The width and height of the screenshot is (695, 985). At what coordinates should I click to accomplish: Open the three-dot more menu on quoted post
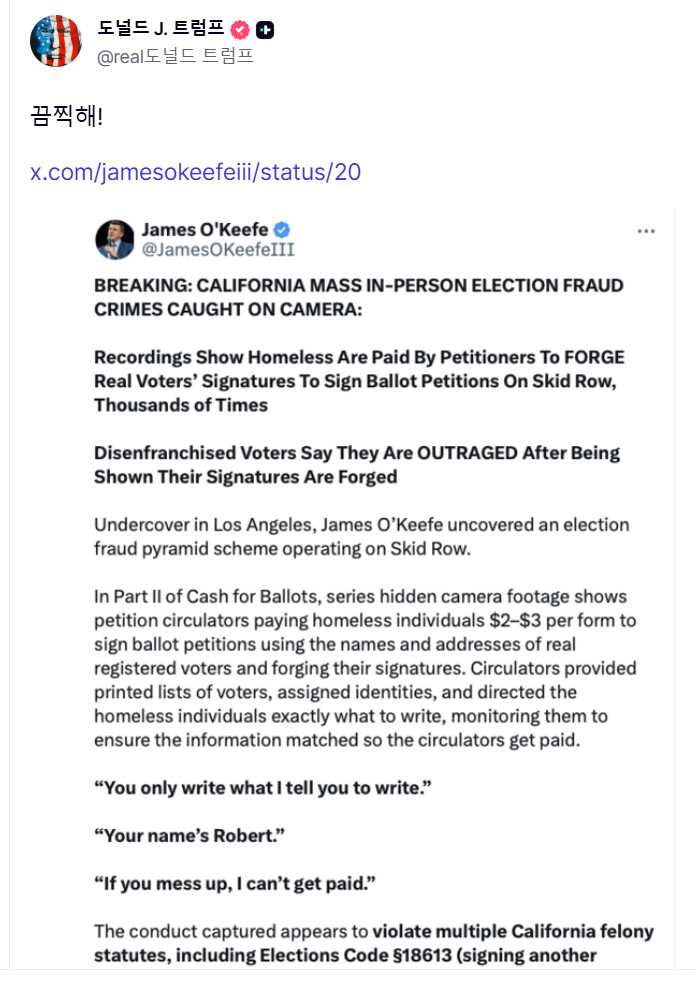point(646,231)
